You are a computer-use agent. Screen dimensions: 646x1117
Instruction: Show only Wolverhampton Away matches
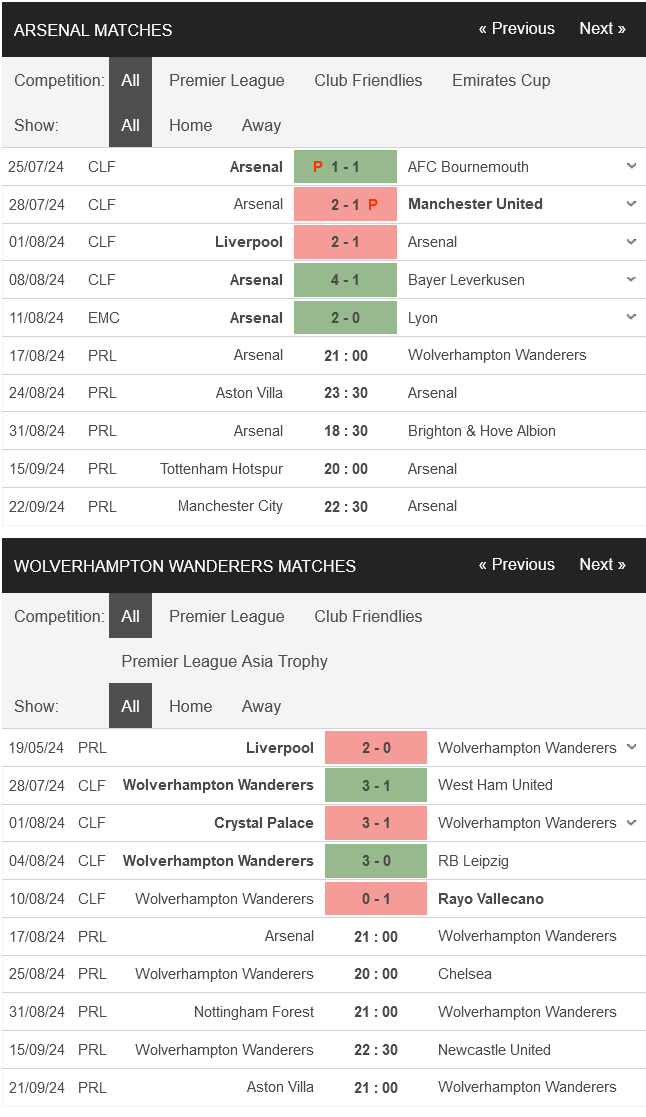point(261,707)
